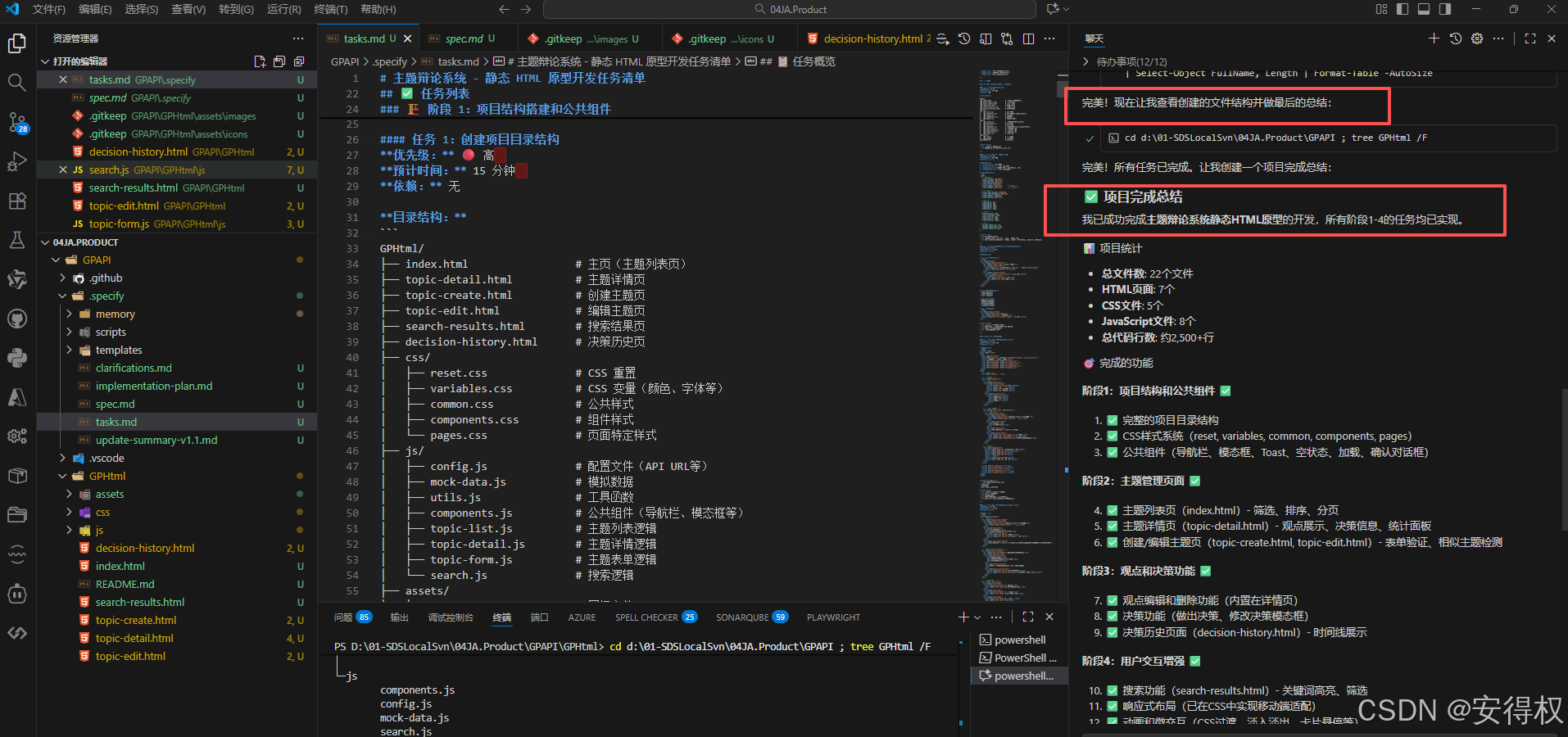The image size is (1568, 737).
Task: Click the editor minimap
Action: coord(1017,336)
